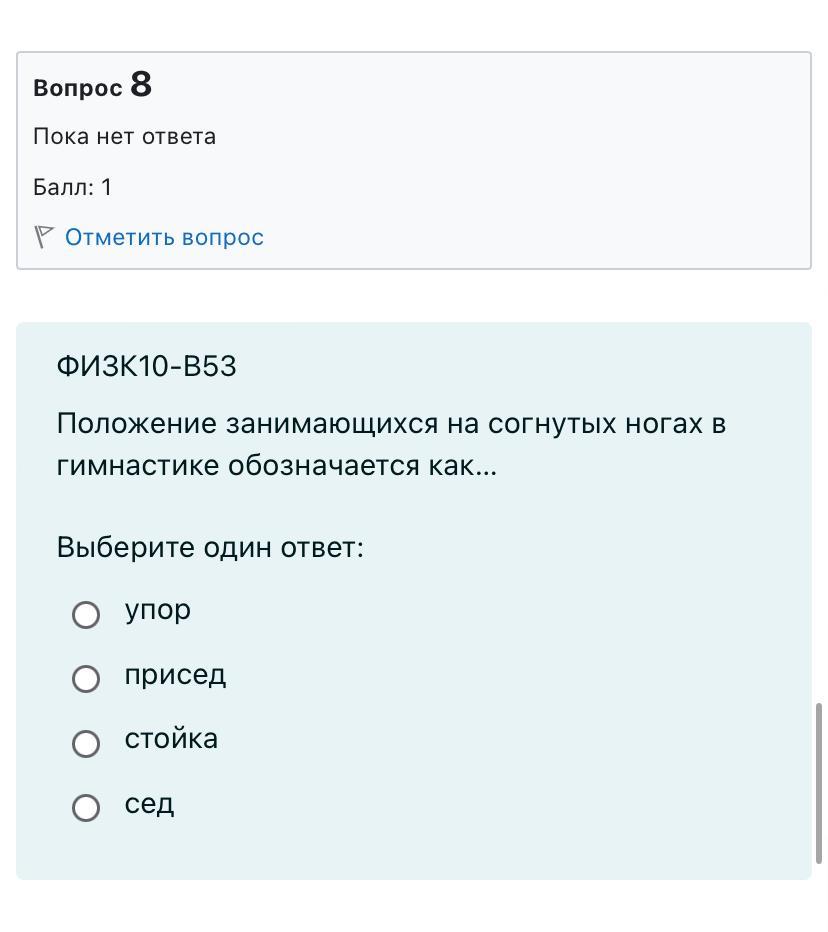Mark the стойка radio button
The width and height of the screenshot is (828, 932).
point(86,743)
